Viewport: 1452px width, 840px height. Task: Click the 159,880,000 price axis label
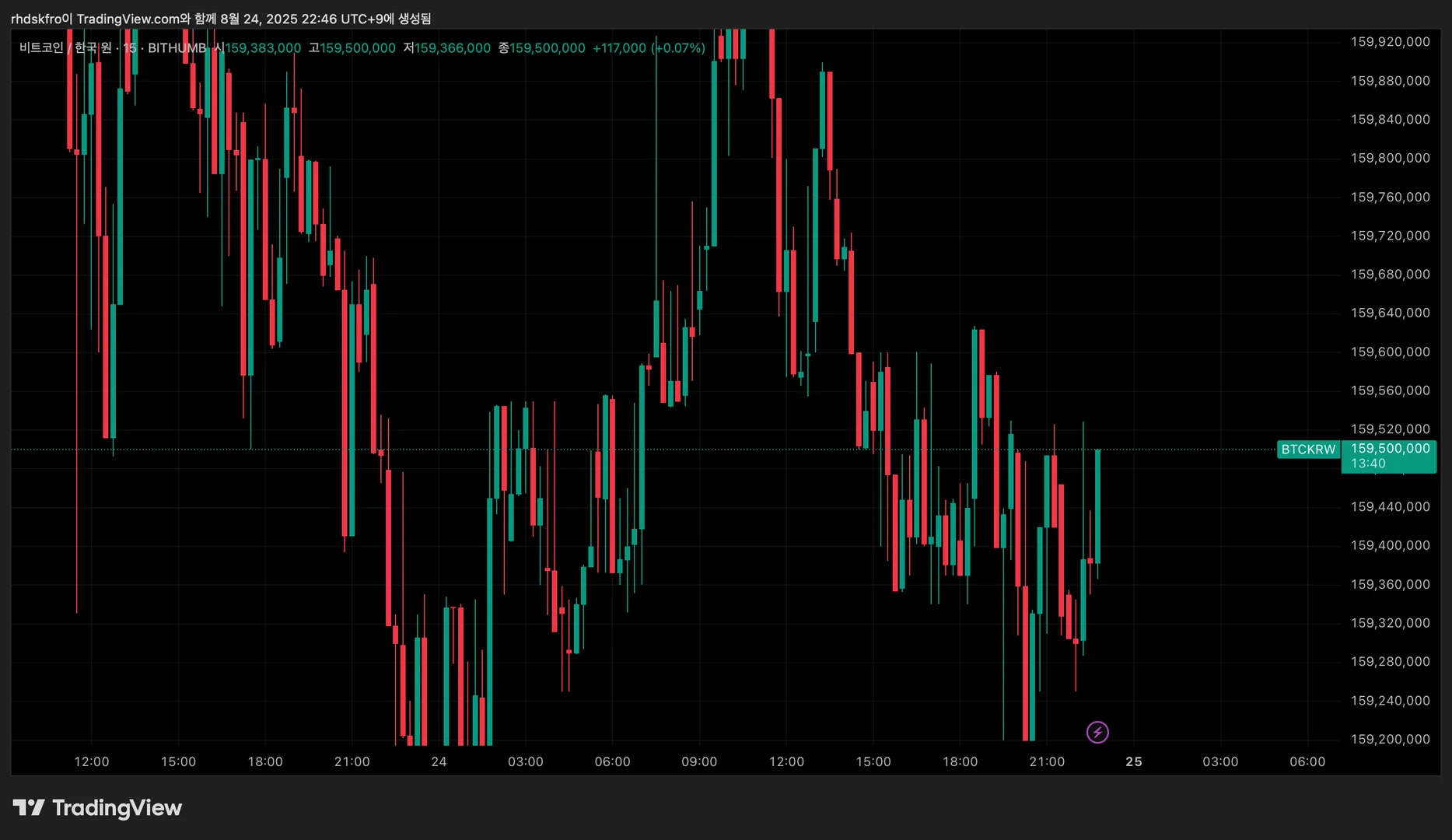coord(1390,81)
